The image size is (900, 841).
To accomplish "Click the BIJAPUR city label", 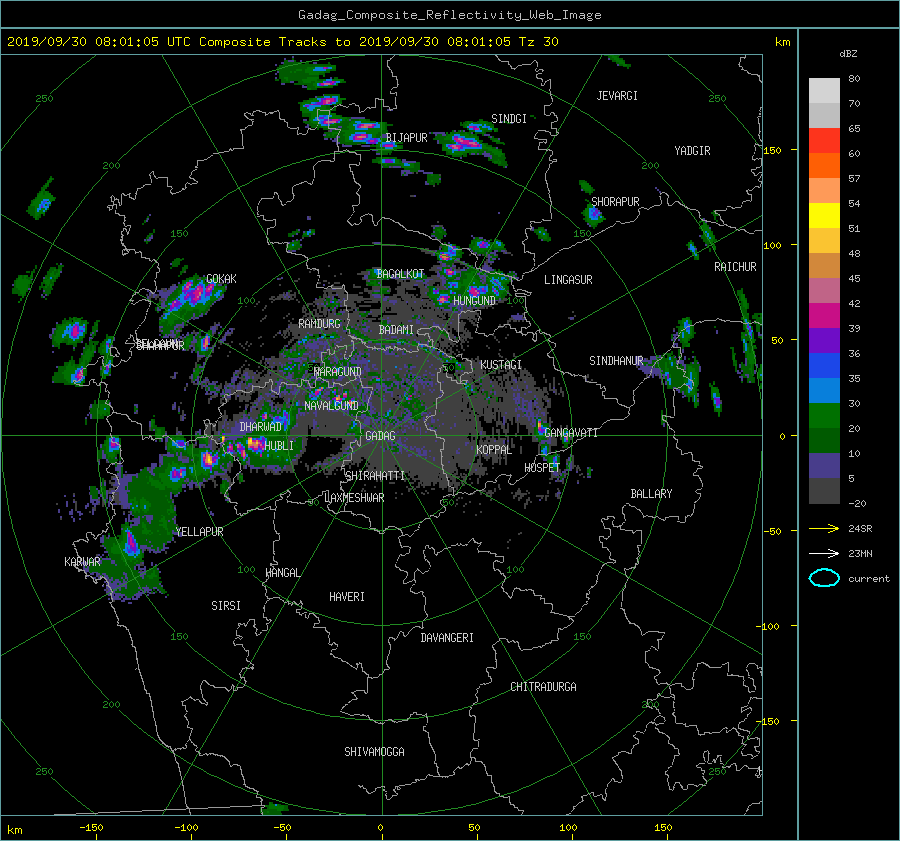I will coord(406,138).
